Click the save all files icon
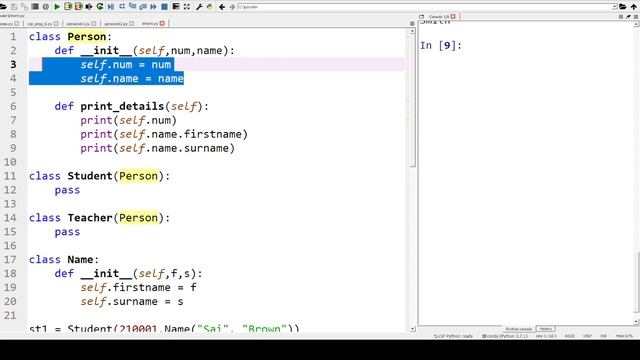 click(x=24, y=7)
